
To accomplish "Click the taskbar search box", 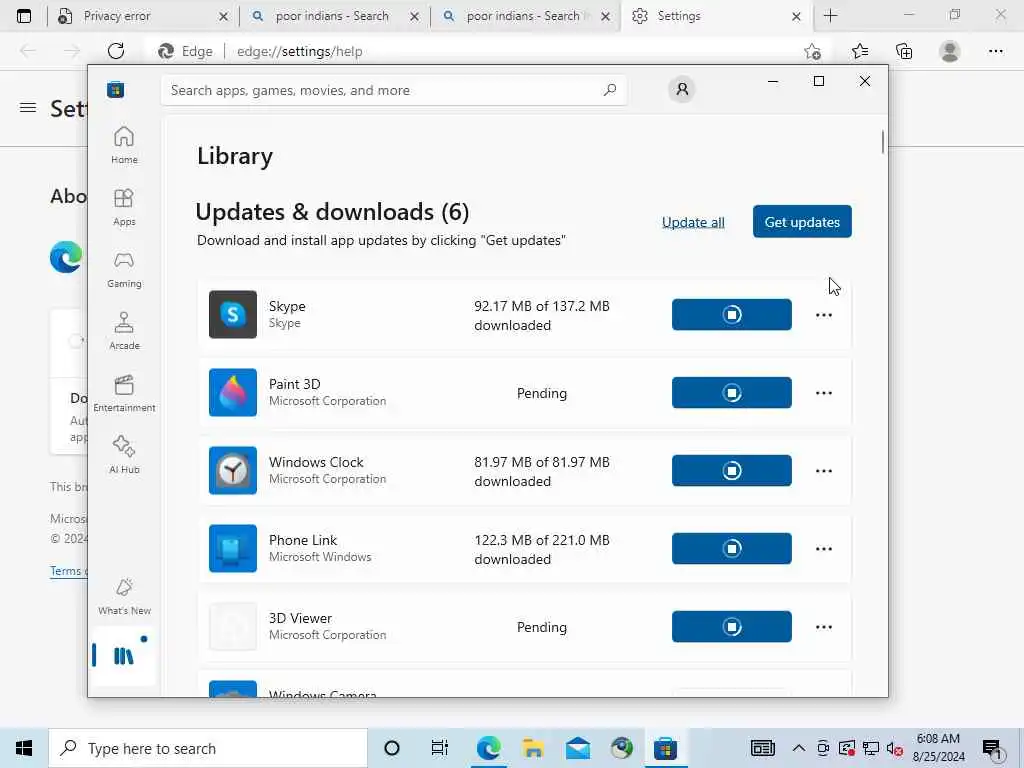I will [208, 748].
